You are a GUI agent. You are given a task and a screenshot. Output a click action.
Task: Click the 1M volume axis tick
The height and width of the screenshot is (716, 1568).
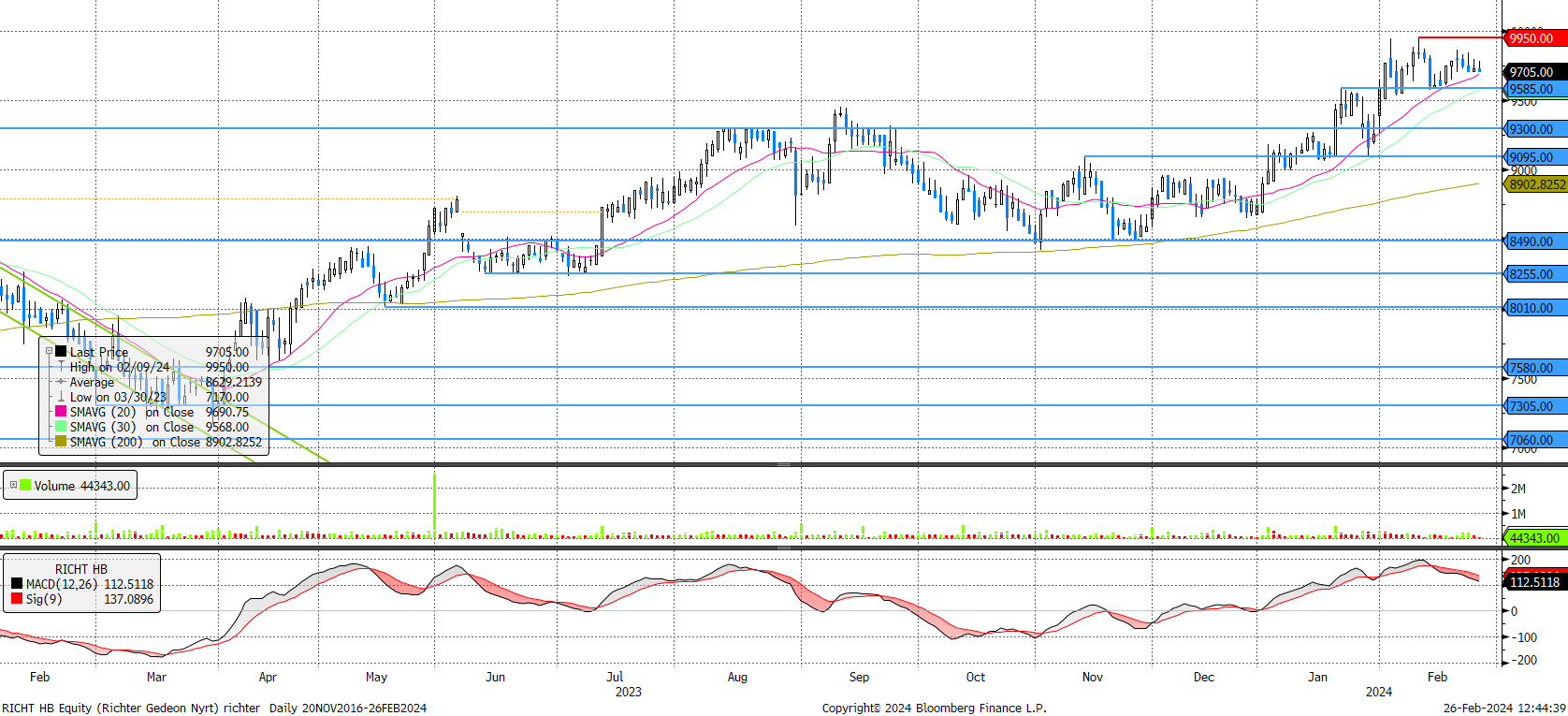click(1518, 514)
